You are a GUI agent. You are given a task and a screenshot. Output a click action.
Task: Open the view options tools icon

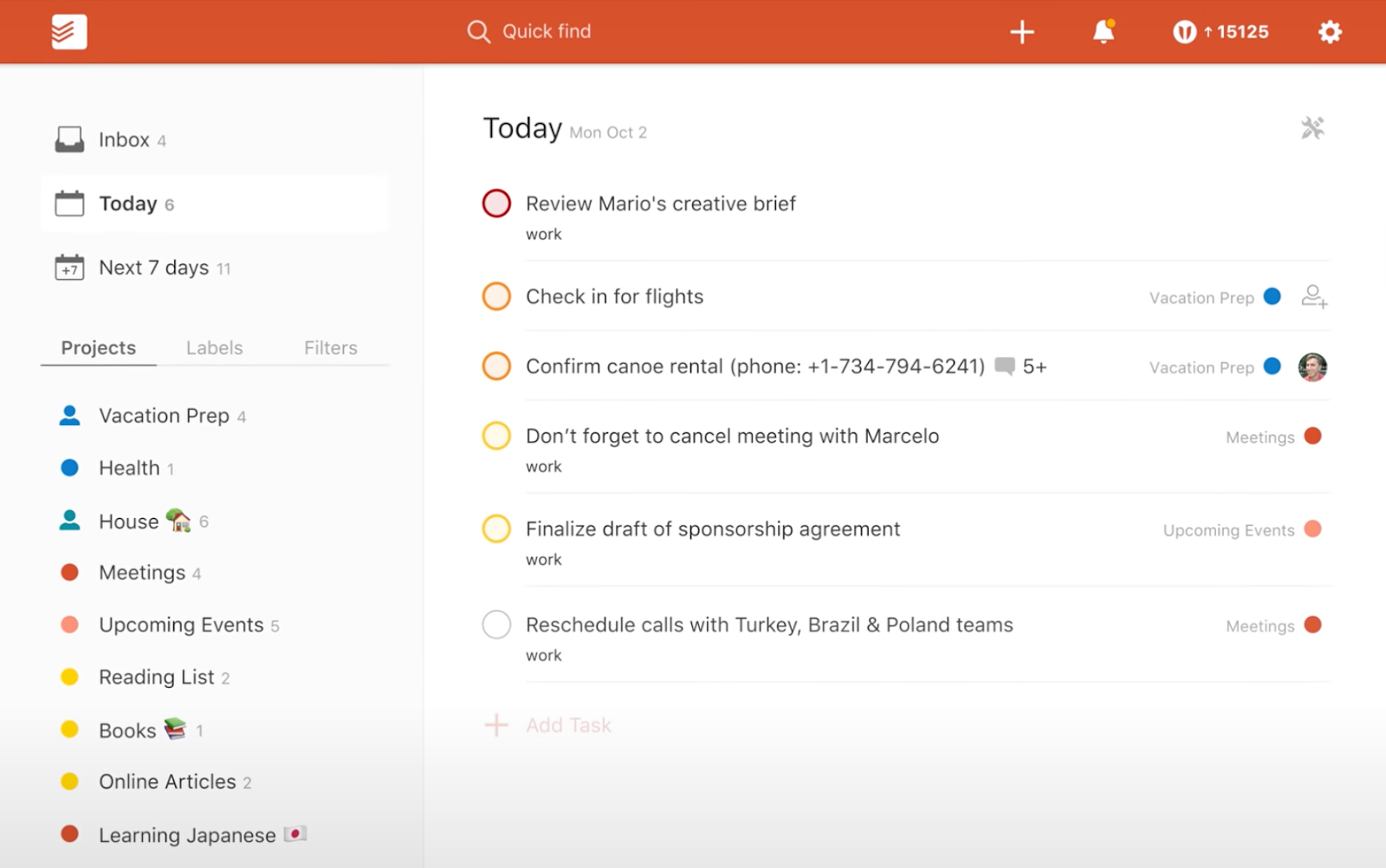[x=1312, y=128]
